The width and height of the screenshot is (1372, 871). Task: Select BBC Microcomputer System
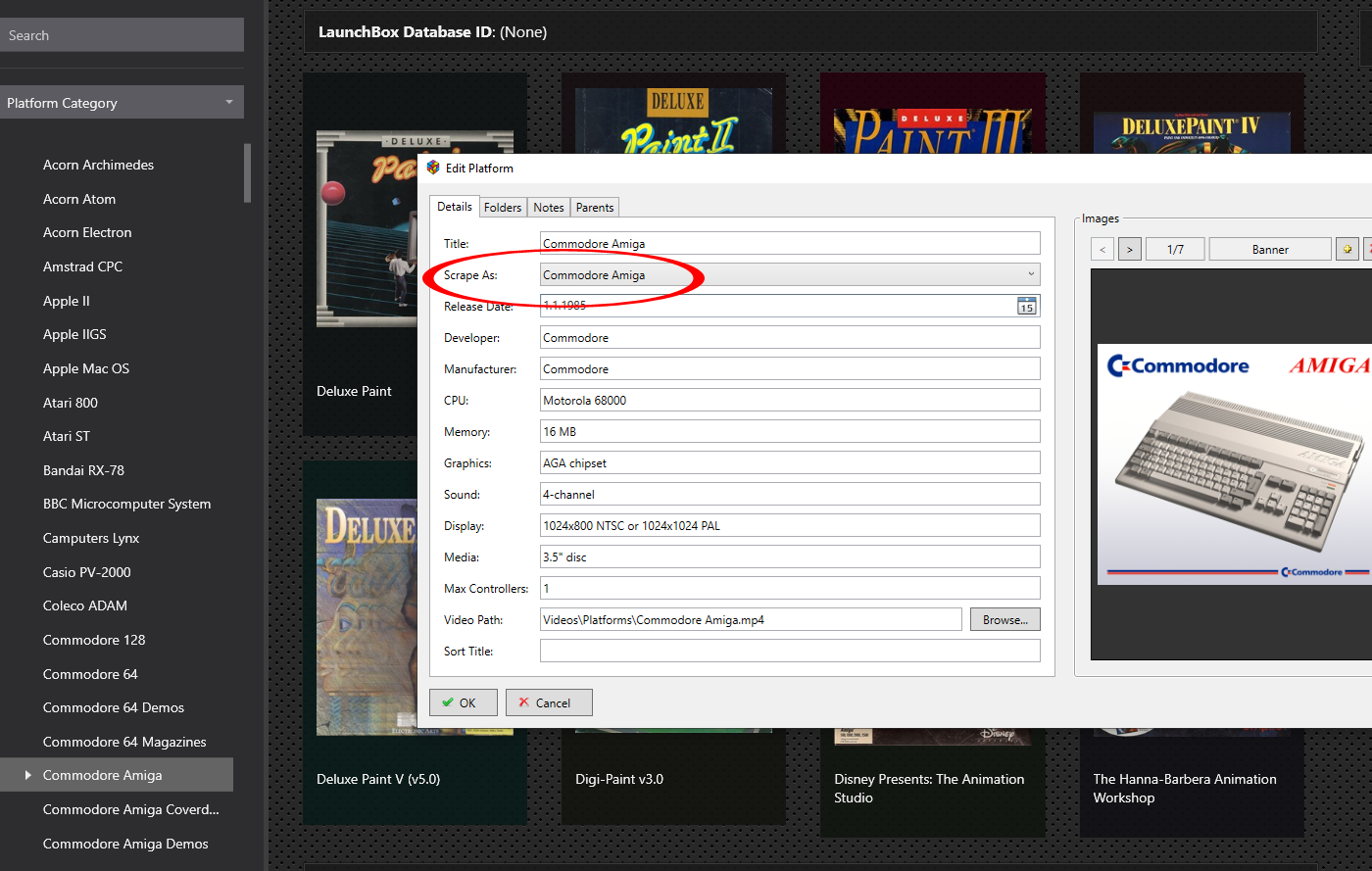click(x=126, y=504)
